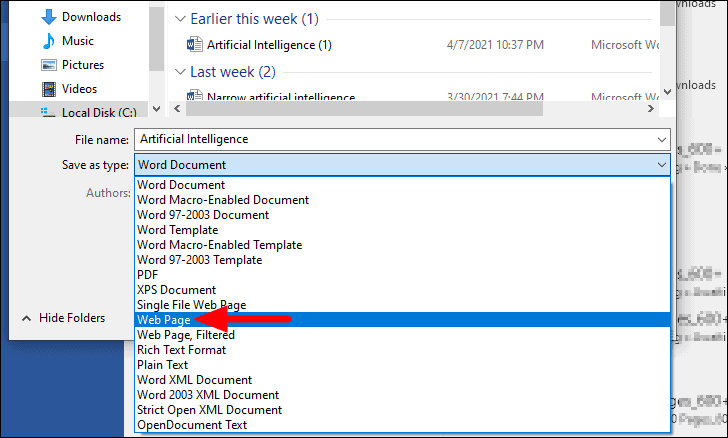This screenshot has width=728, height=438.
Task: Click the Pictures folder icon
Action: [x=49, y=65]
